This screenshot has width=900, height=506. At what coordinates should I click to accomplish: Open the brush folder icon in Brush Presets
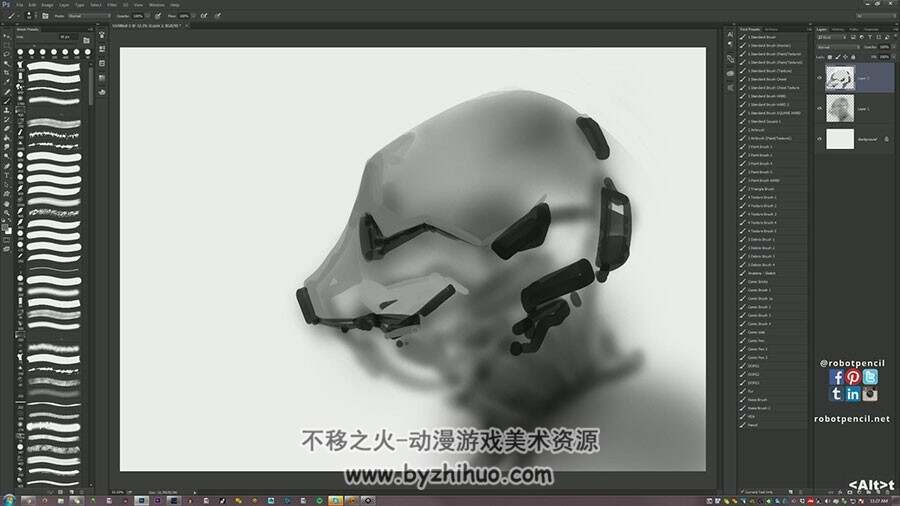pyautogui.click(x=86, y=40)
